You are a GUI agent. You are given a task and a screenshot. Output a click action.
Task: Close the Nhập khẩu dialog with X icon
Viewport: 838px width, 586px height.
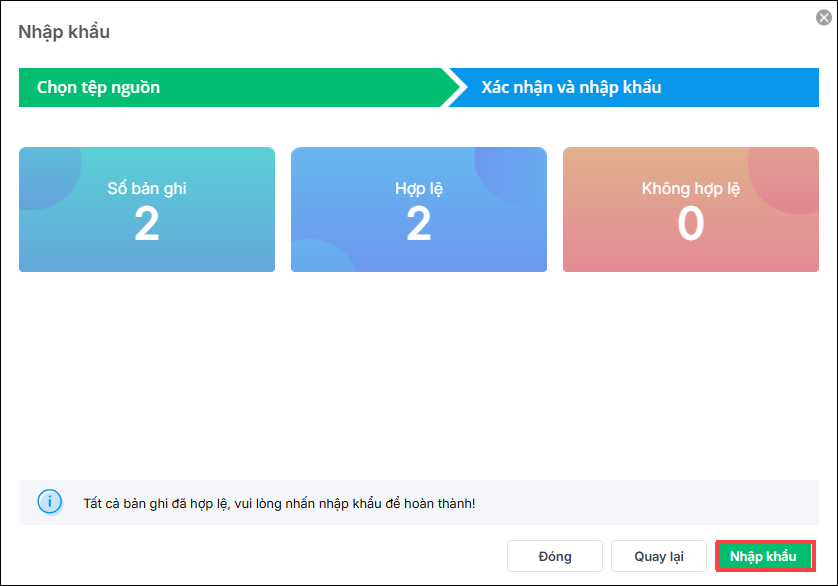[823, 17]
